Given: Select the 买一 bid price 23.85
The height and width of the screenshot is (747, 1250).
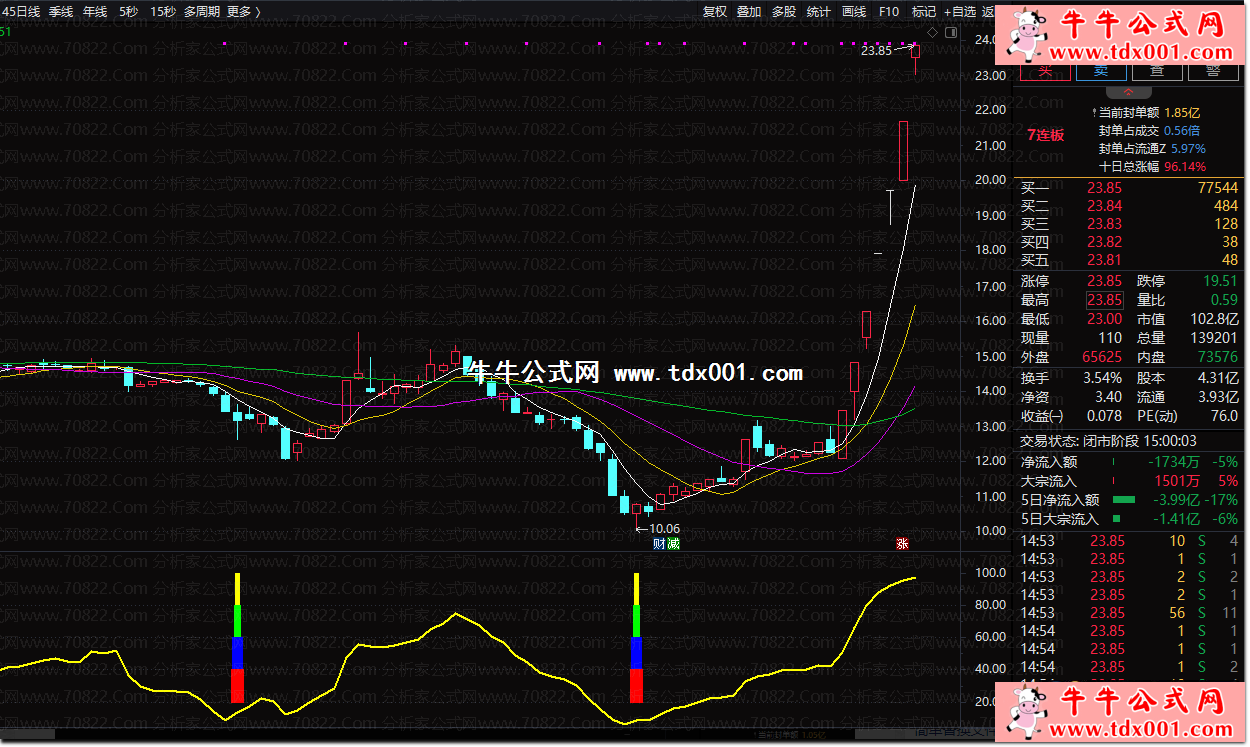Looking at the screenshot, I should pos(1105,188).
